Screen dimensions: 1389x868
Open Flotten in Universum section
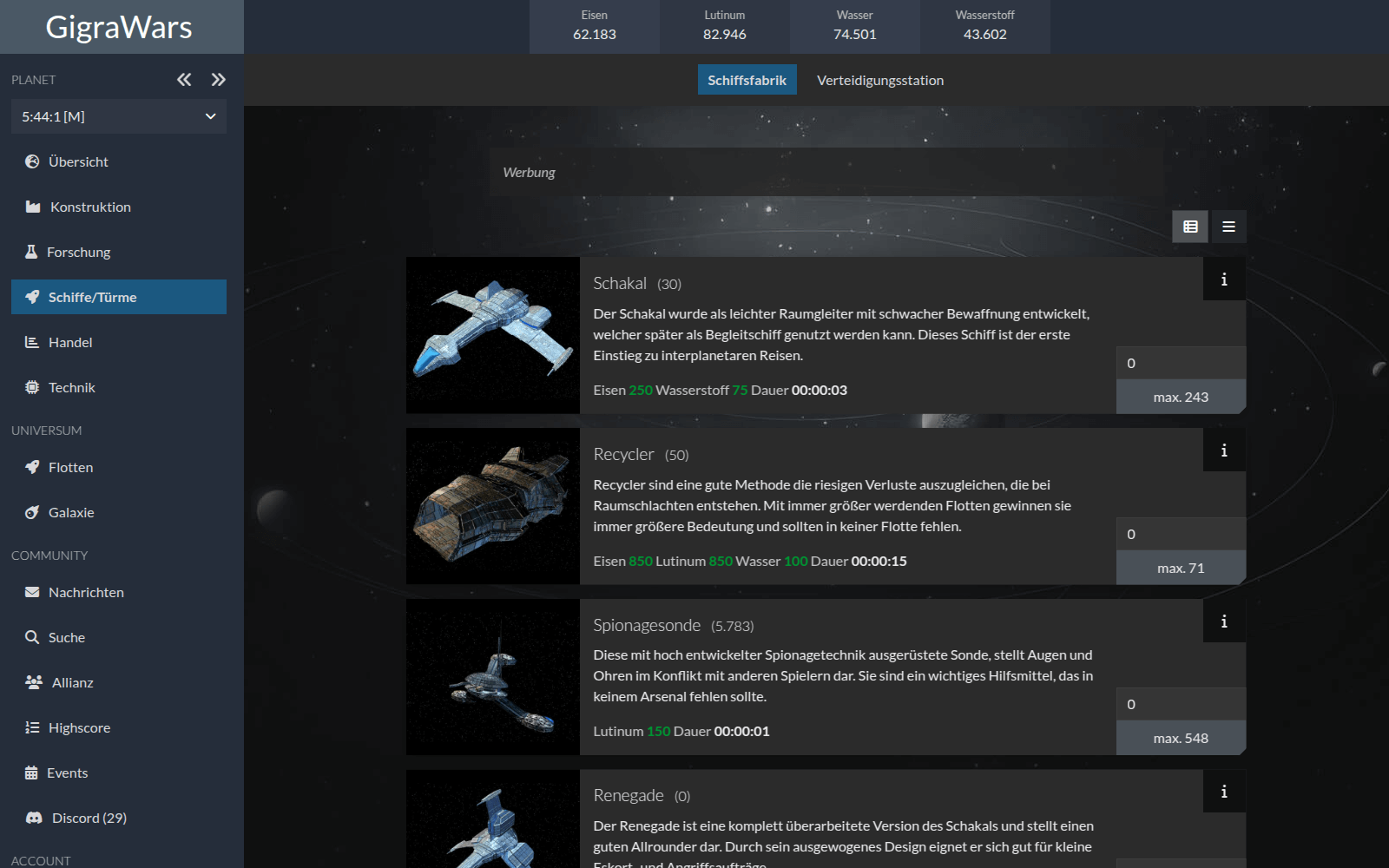coord(119,467)
